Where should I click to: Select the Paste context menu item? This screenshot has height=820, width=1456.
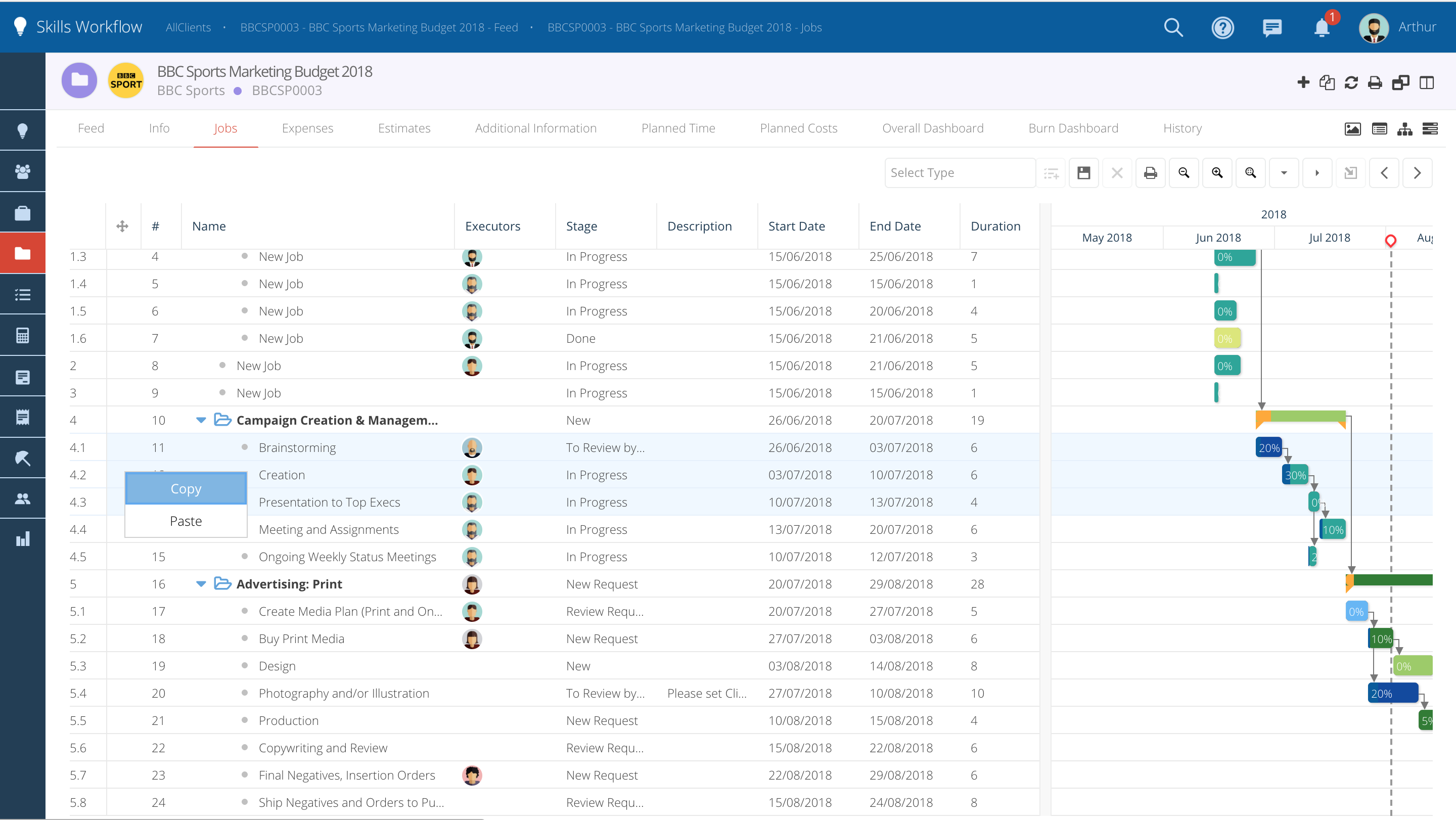(185, 520)
